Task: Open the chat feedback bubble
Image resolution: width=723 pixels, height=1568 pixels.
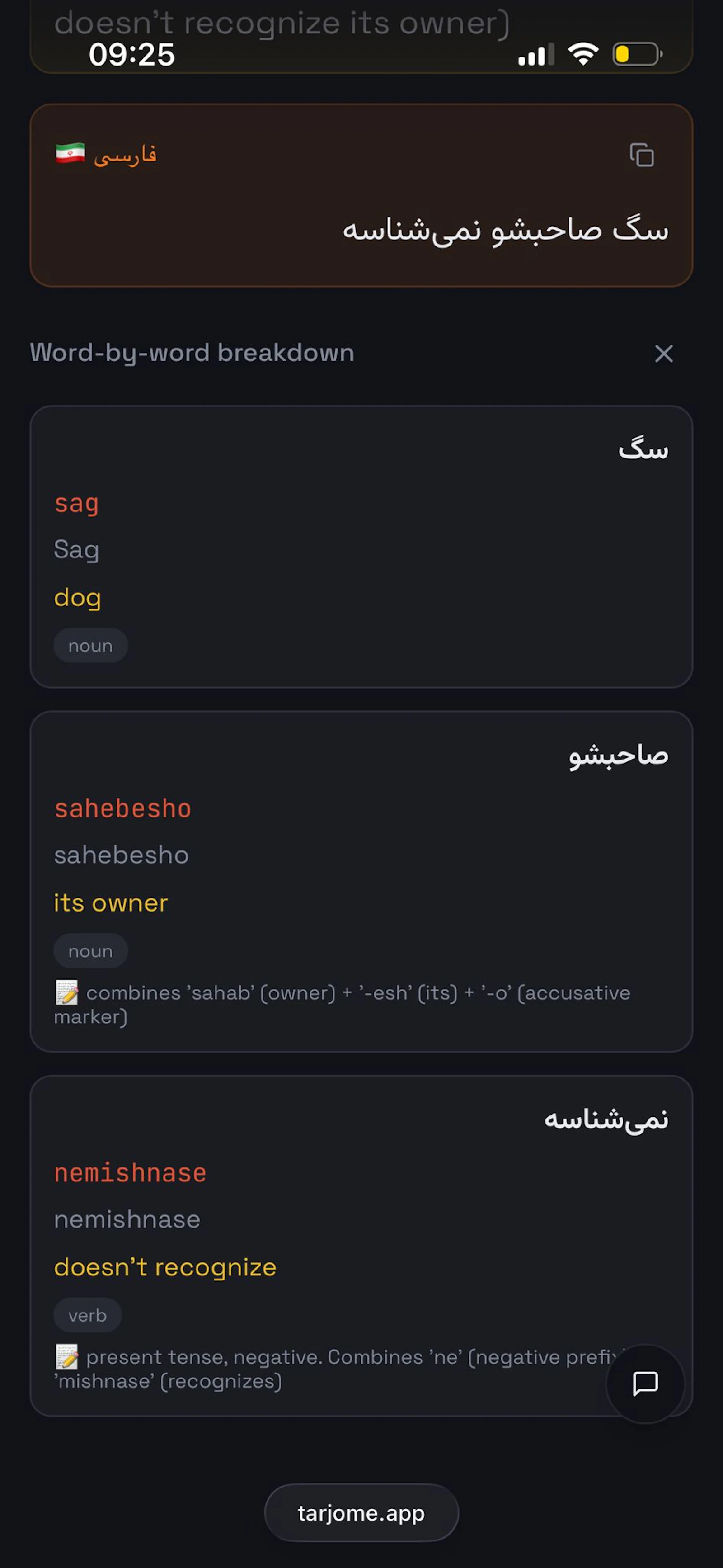Action: tap(645, 1384)
